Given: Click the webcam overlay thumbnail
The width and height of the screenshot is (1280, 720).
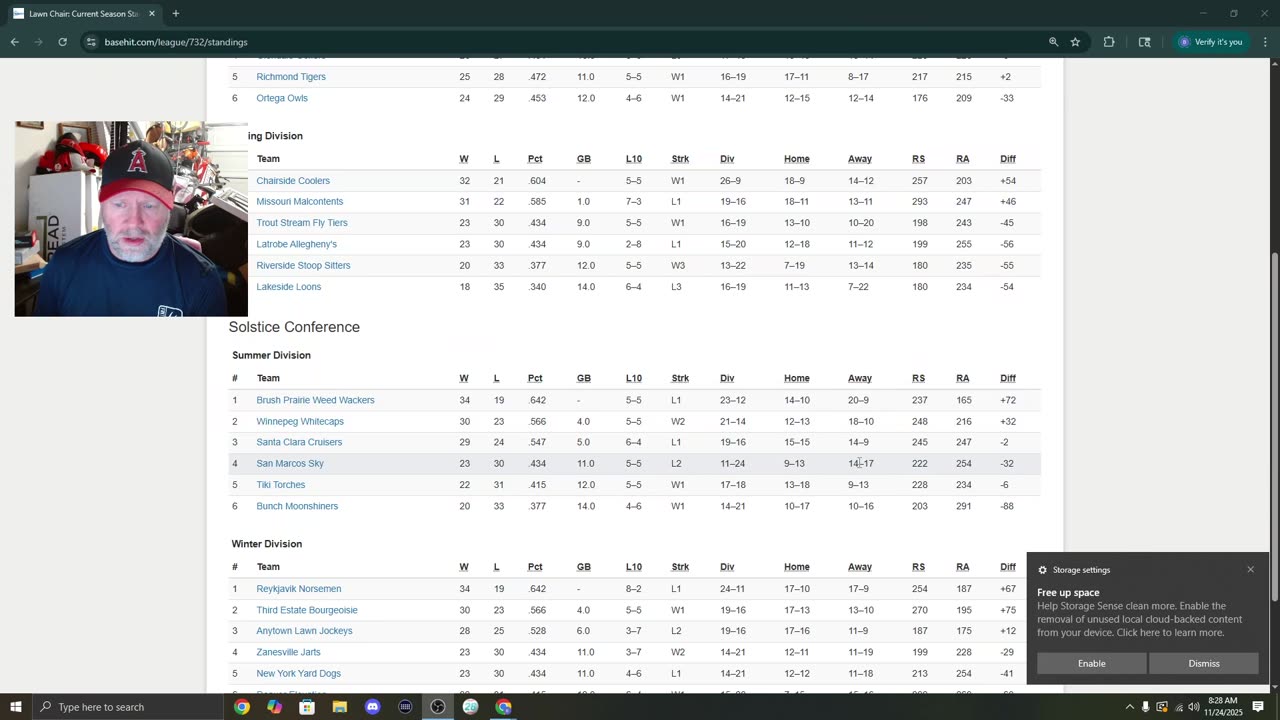Looking at the screenshot, I should click(x=131, y=219).
